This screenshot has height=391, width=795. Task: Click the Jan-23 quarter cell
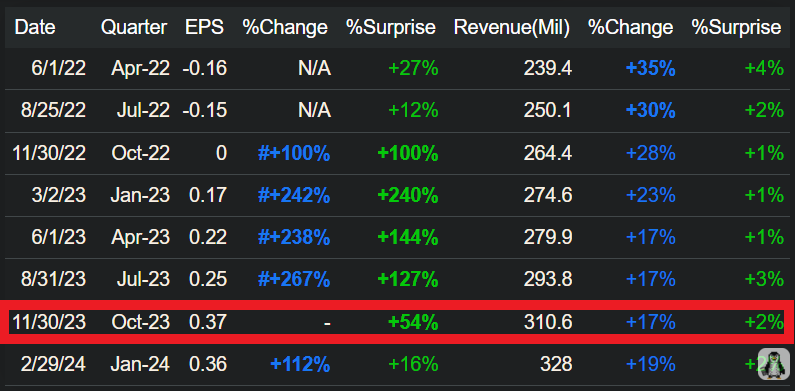tap(141, 195)
